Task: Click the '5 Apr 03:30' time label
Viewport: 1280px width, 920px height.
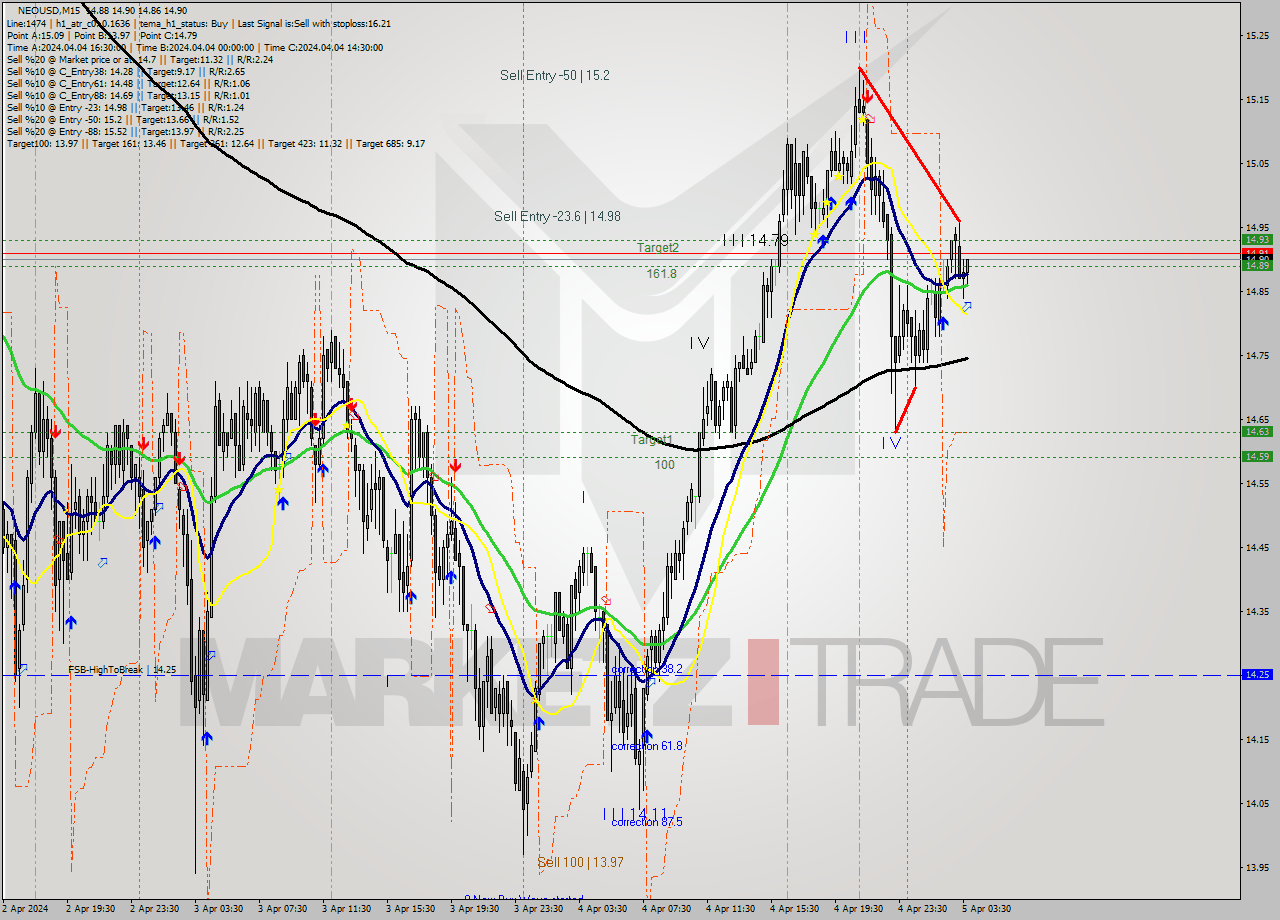Action: 987,909
